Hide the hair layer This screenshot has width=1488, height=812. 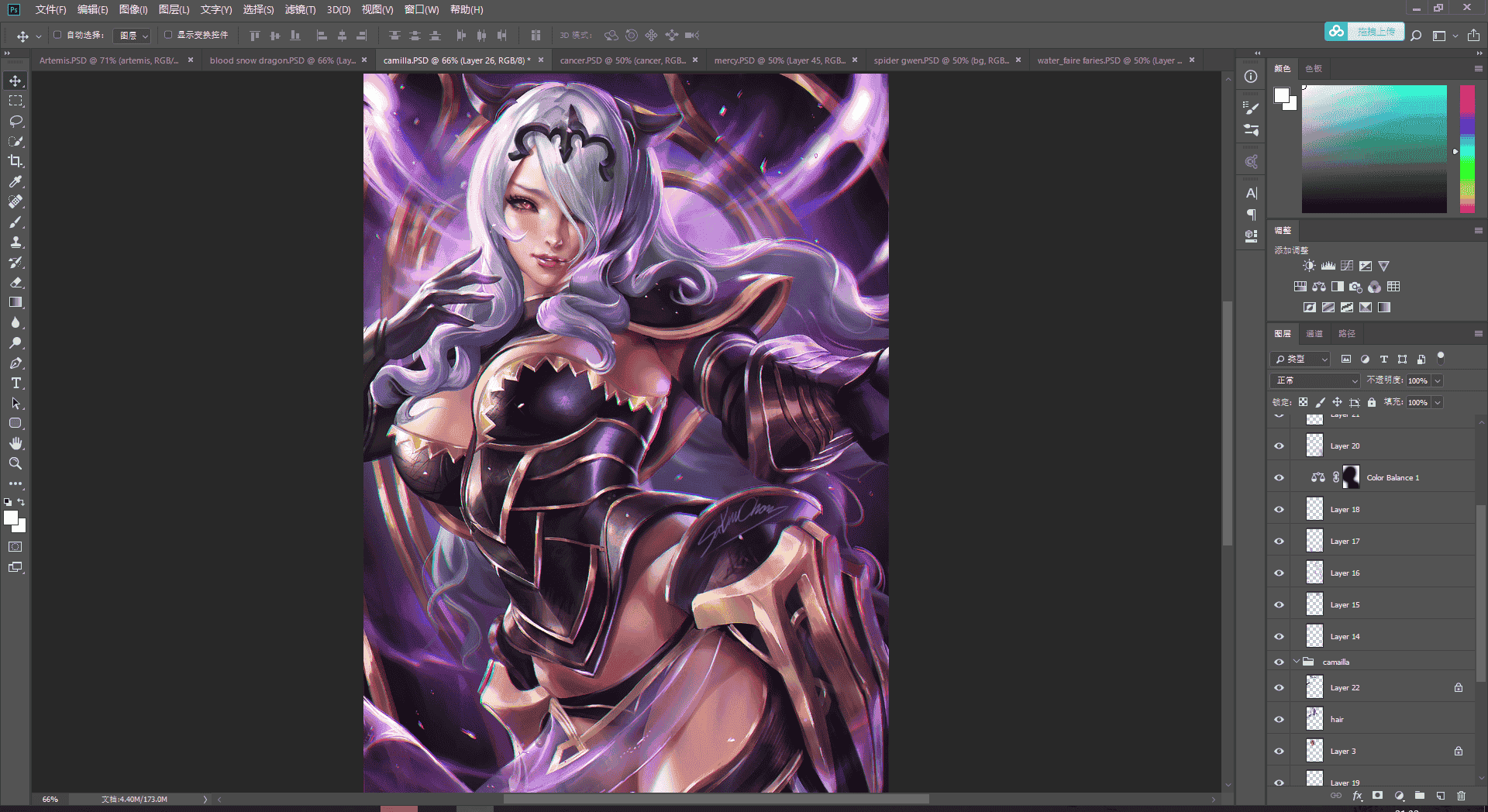click(1279, 719)
